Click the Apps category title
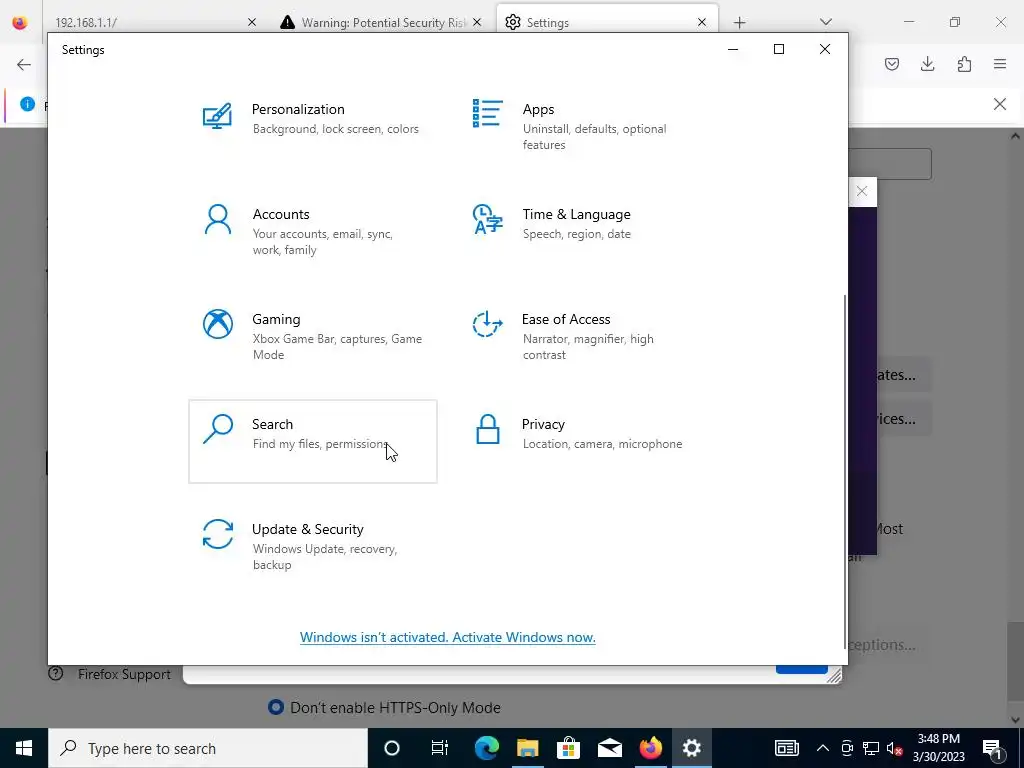Viewport: 1024px width, 768px height. point(538,110)
